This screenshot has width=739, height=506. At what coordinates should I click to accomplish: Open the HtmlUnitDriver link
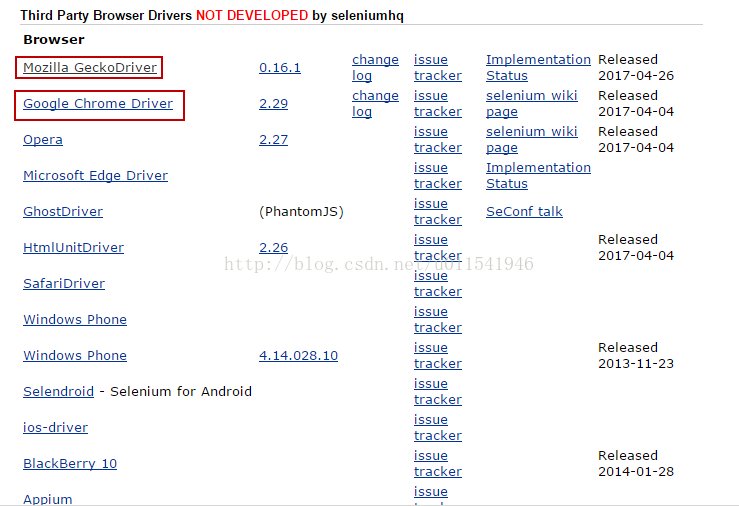click(x=74, y=247)
